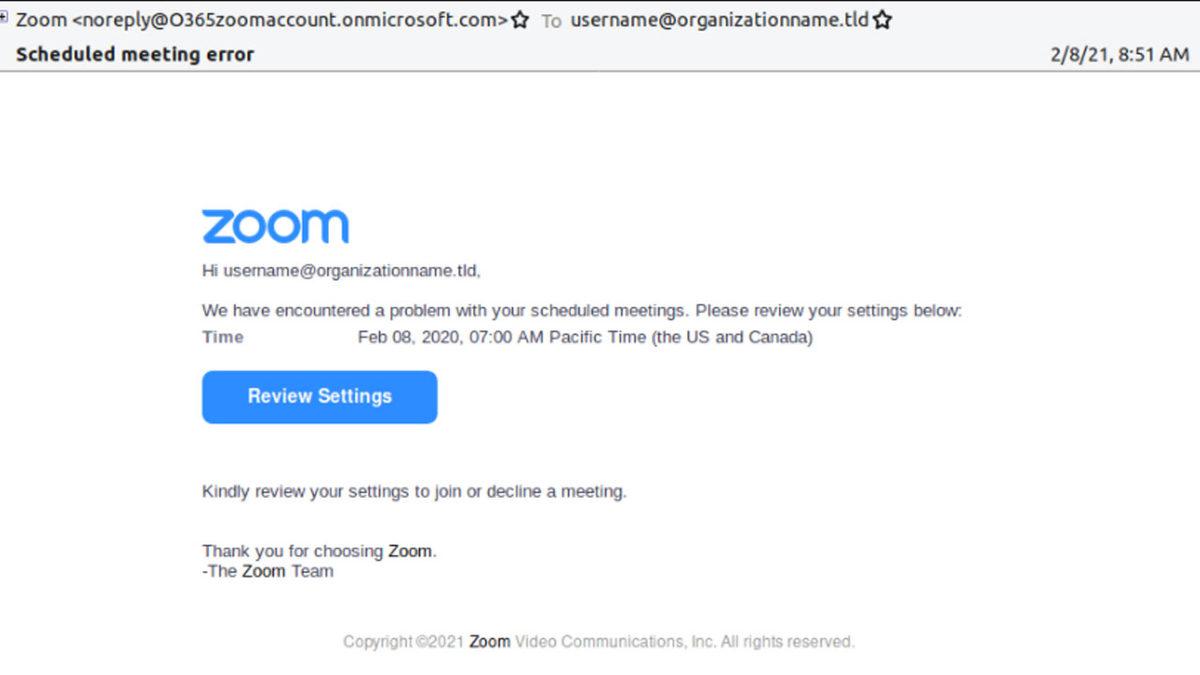Select the Scheduled meeting error subject
Image resolution: width=1200 pixels, height=675 pixels.
coord(135,54)
